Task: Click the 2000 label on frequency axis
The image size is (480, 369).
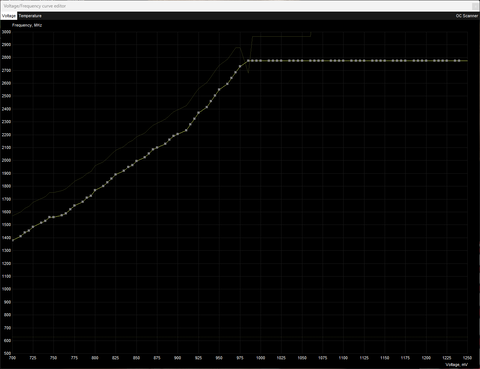Action: coord(7,160)
